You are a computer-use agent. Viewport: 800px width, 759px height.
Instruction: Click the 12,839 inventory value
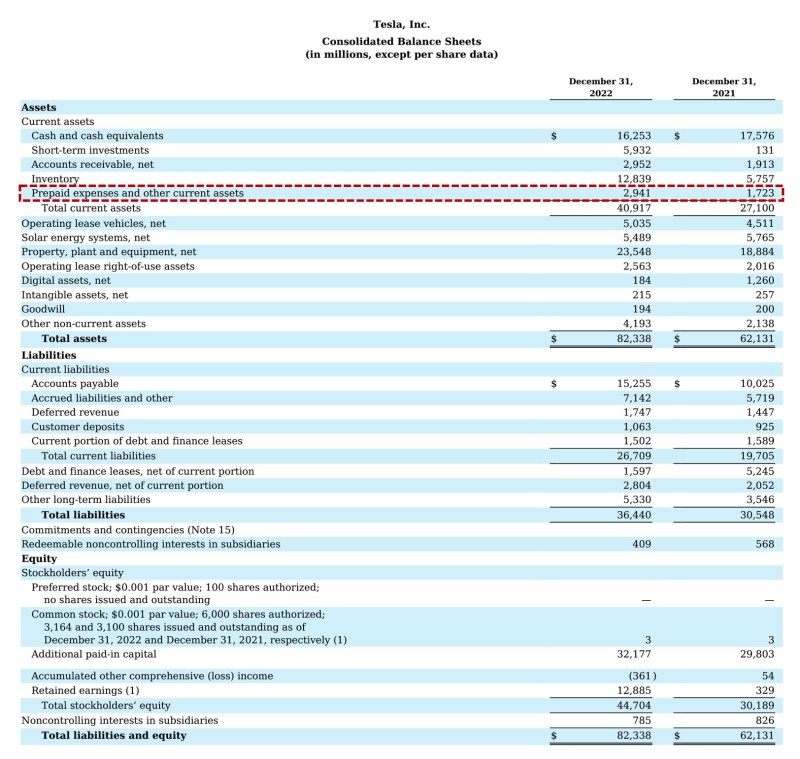(x=634, y=179)
